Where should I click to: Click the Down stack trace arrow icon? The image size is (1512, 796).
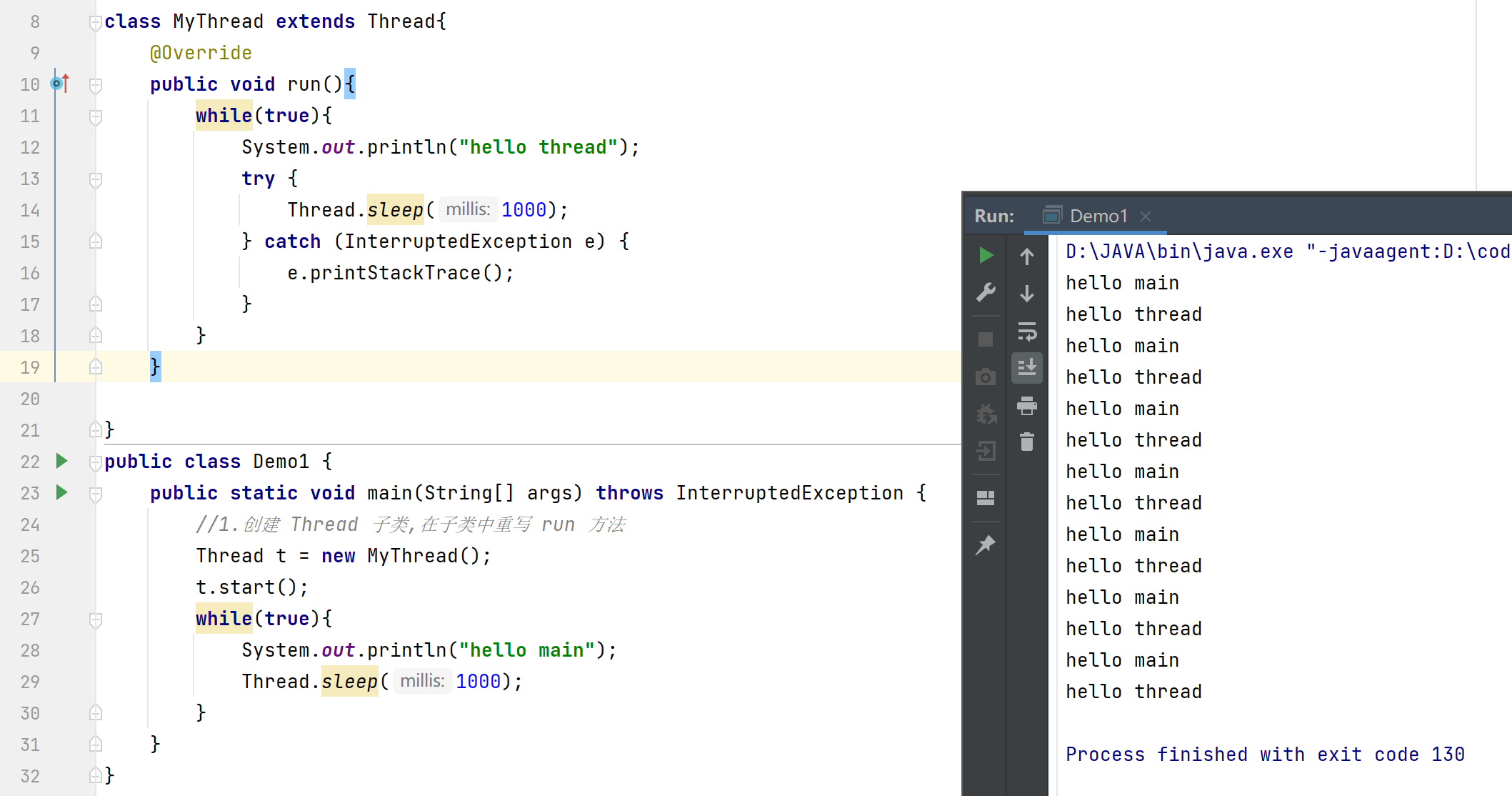(x=1027, y=294)
